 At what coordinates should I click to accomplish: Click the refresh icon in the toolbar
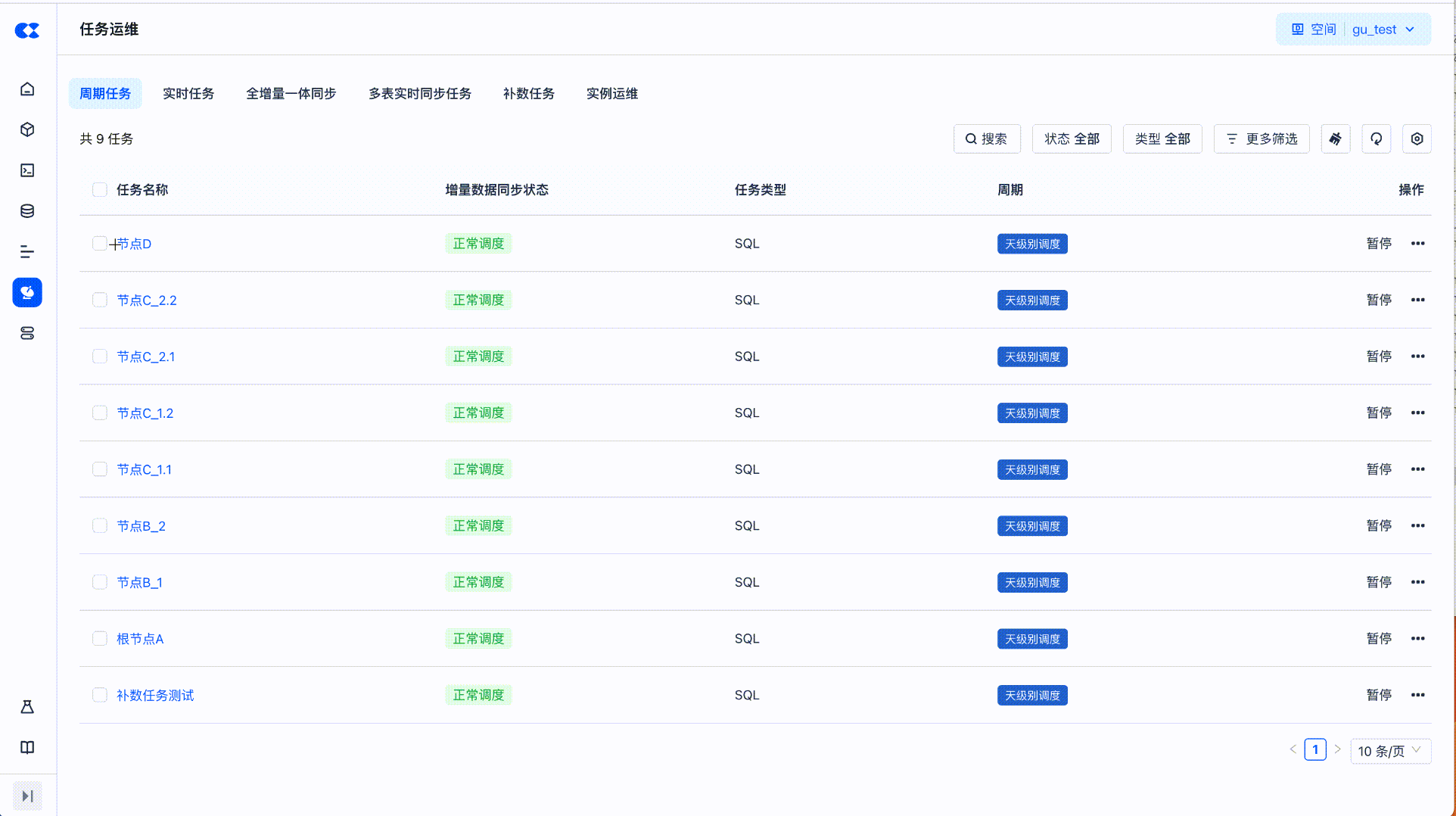click(1376, 139)
